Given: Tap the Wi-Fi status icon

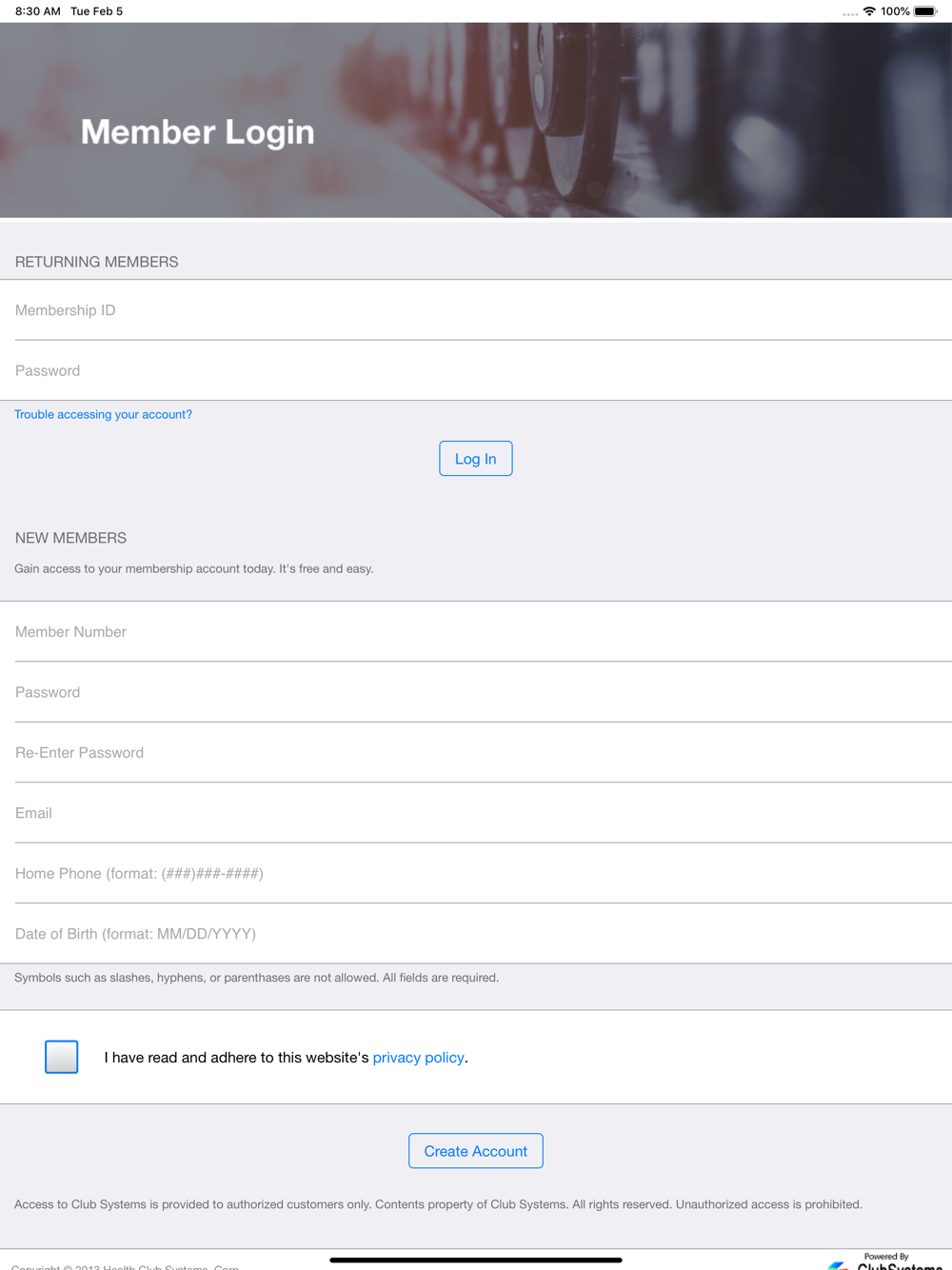Looking at the screenshot, I should pyautogui.click(x=869, y=11).
